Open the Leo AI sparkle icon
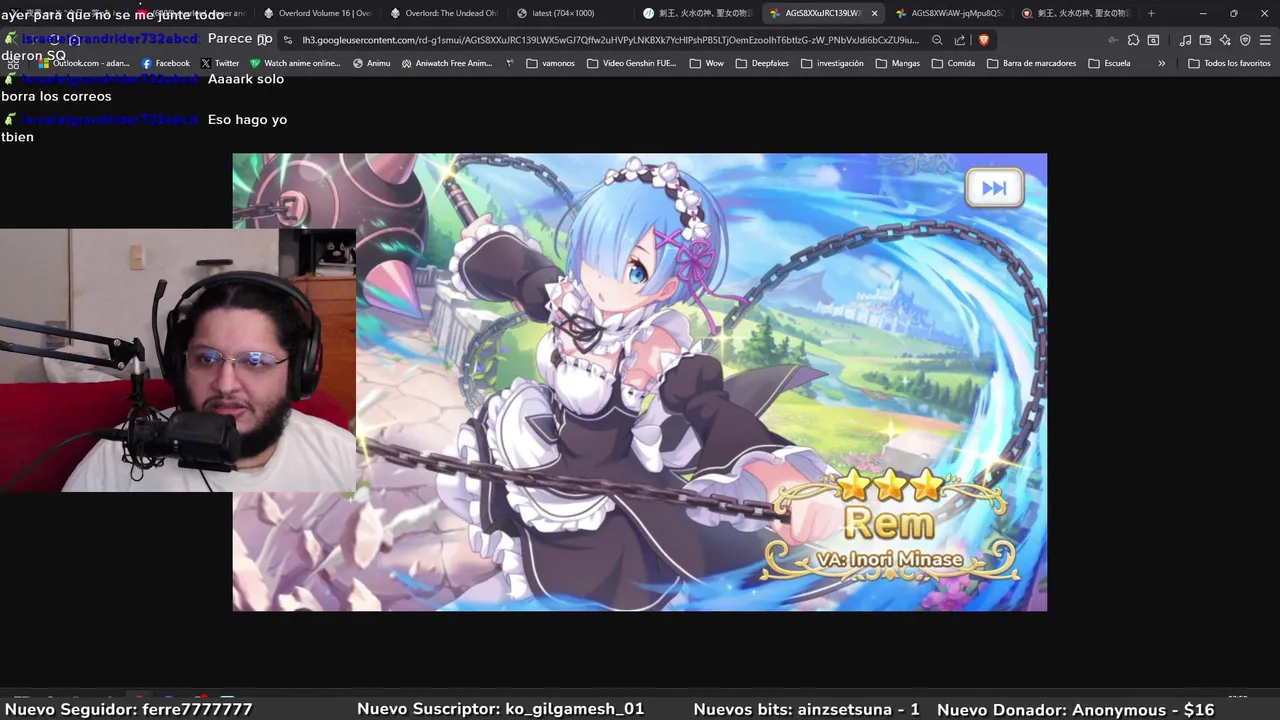The width and height of the screenshot is (1280, 720). click(1225, 40)
